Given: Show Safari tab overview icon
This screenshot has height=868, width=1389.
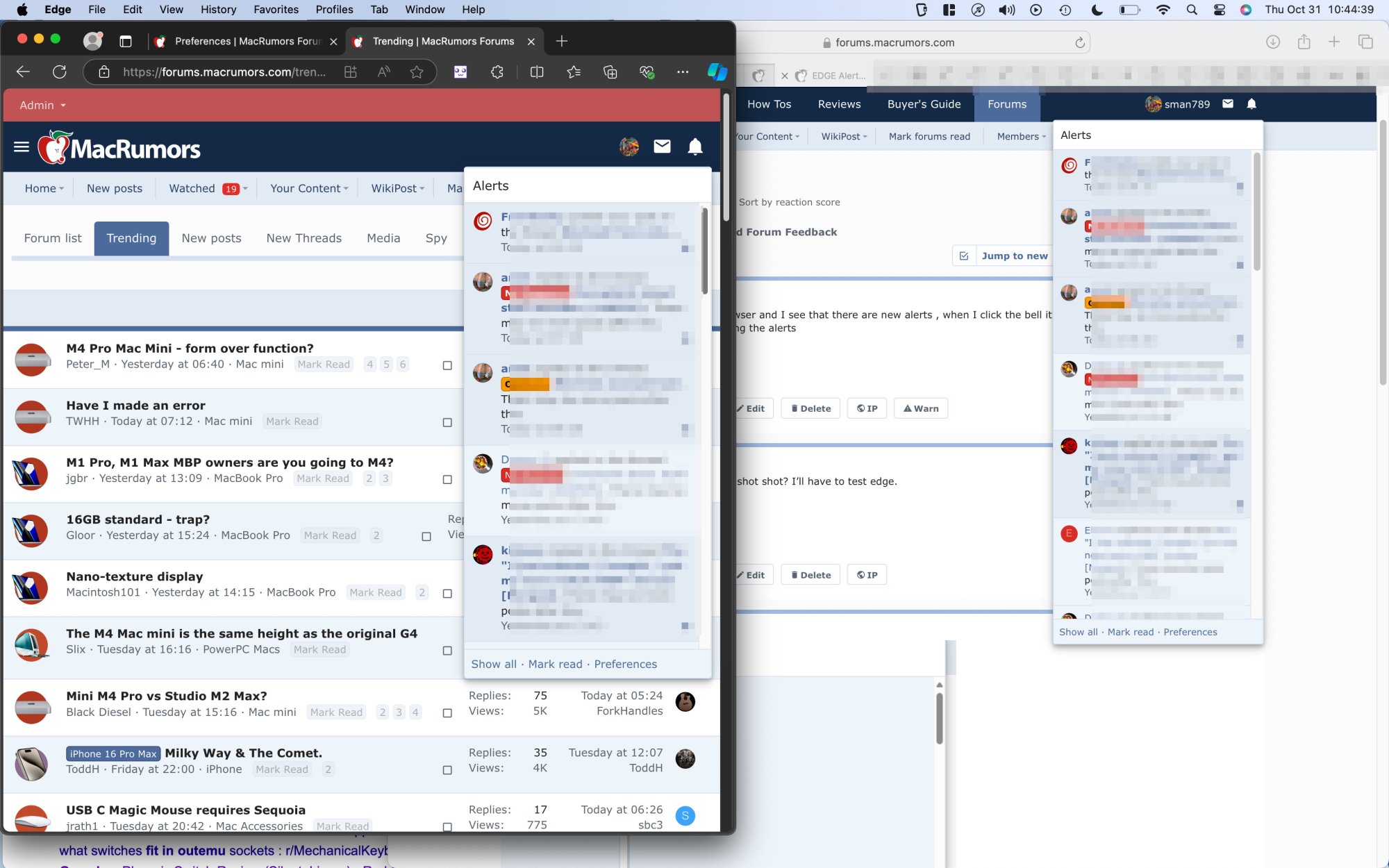Looking at the screenshot, I should coord(1365,42).
